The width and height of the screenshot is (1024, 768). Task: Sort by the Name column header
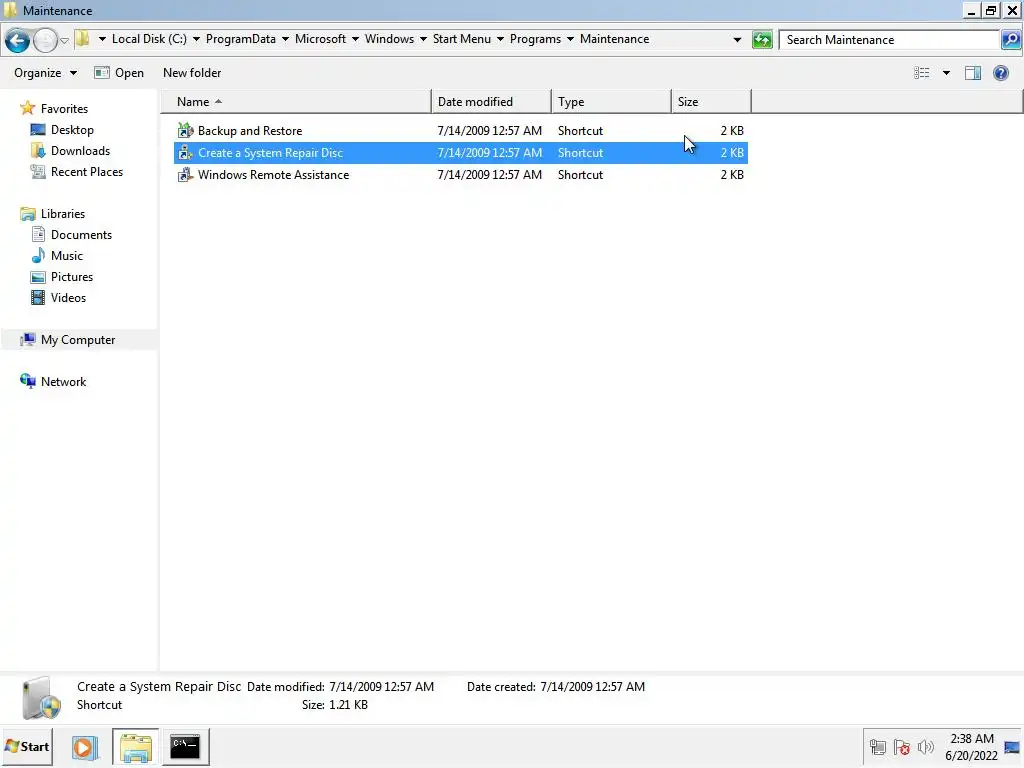pyautogui.click(x=296, y=102)
